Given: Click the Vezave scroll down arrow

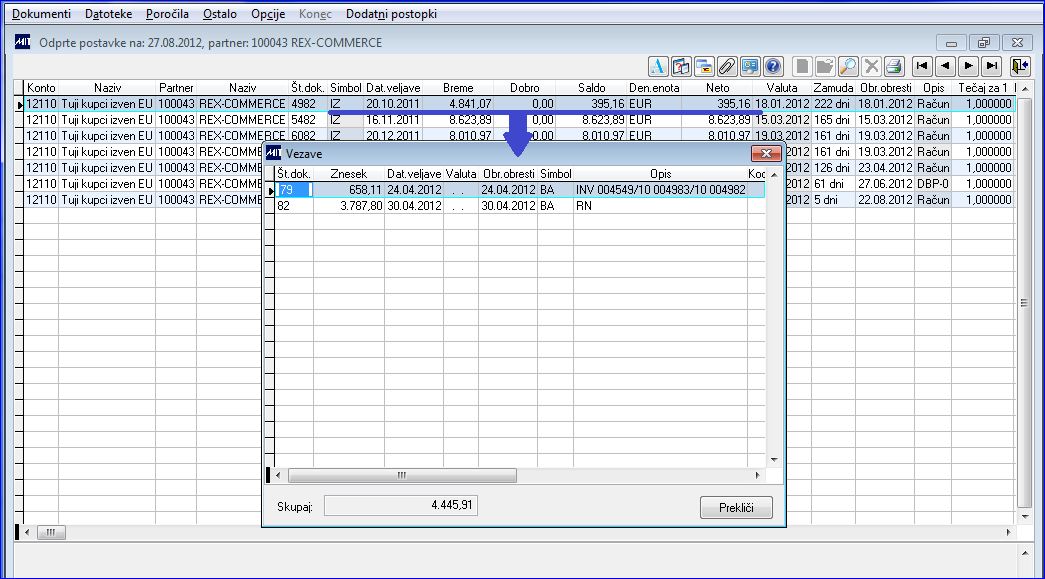Looking at the screenshot, I should [774, 460].
